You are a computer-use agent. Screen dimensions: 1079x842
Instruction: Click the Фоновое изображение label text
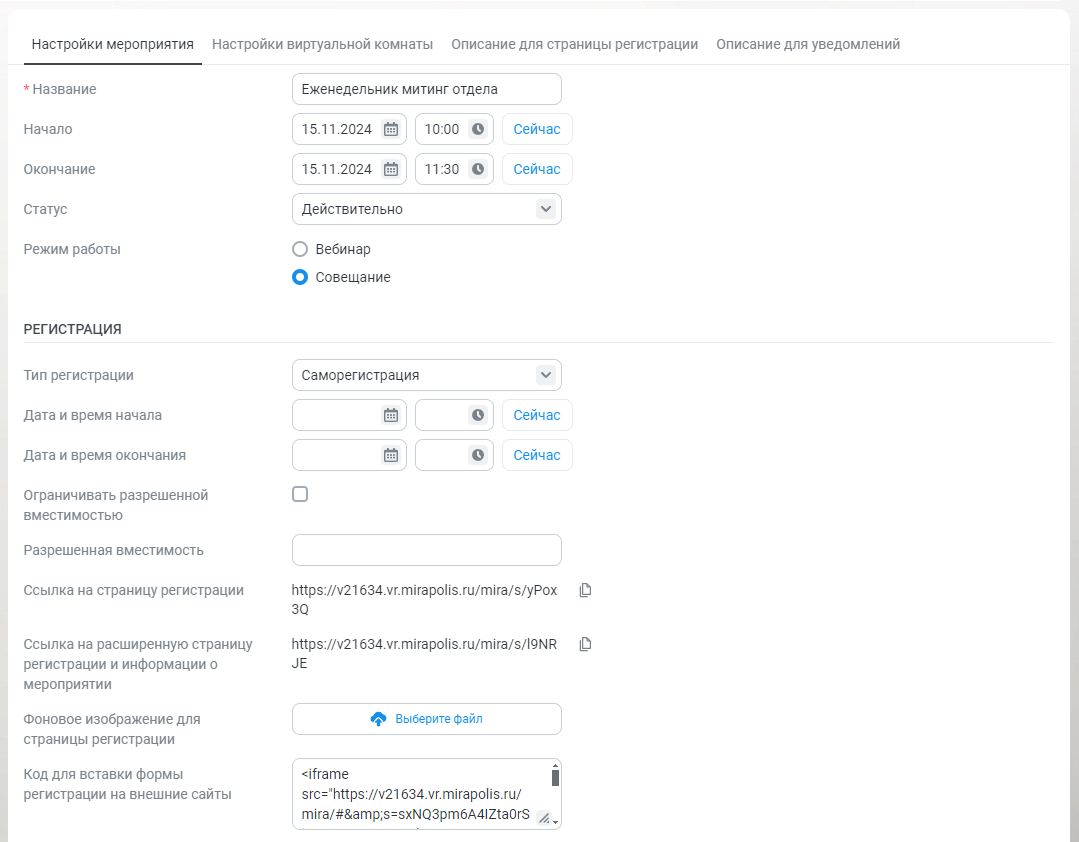[112, 729]
